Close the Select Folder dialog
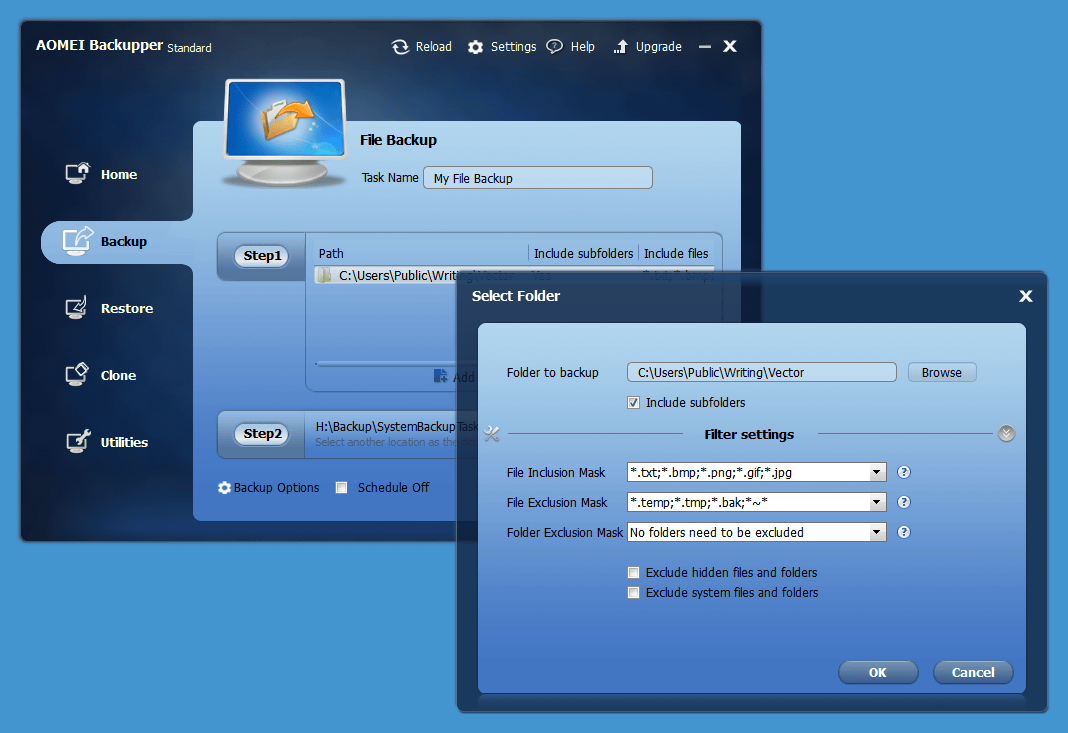The image size is (1068, 733). click(x=1026, y=296)
